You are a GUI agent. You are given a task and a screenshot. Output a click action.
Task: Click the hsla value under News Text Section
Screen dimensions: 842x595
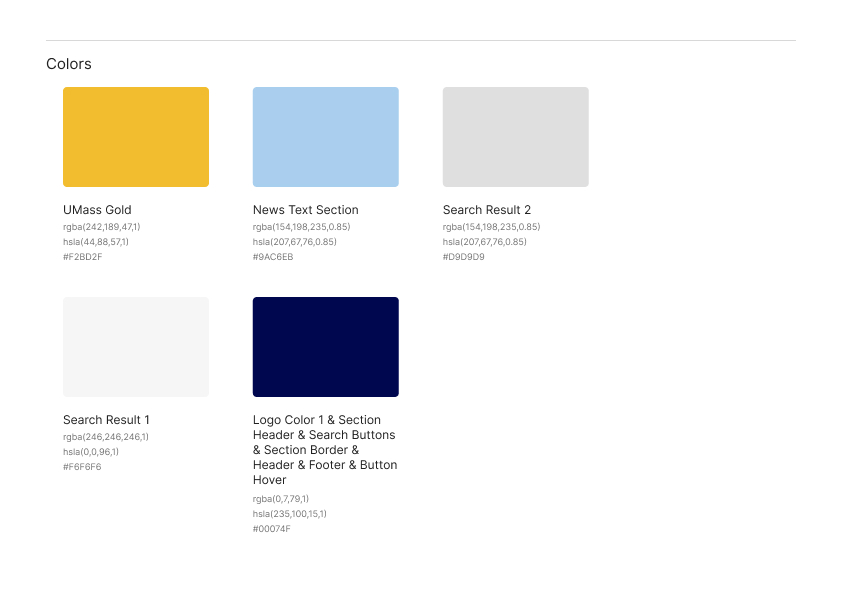295,242
